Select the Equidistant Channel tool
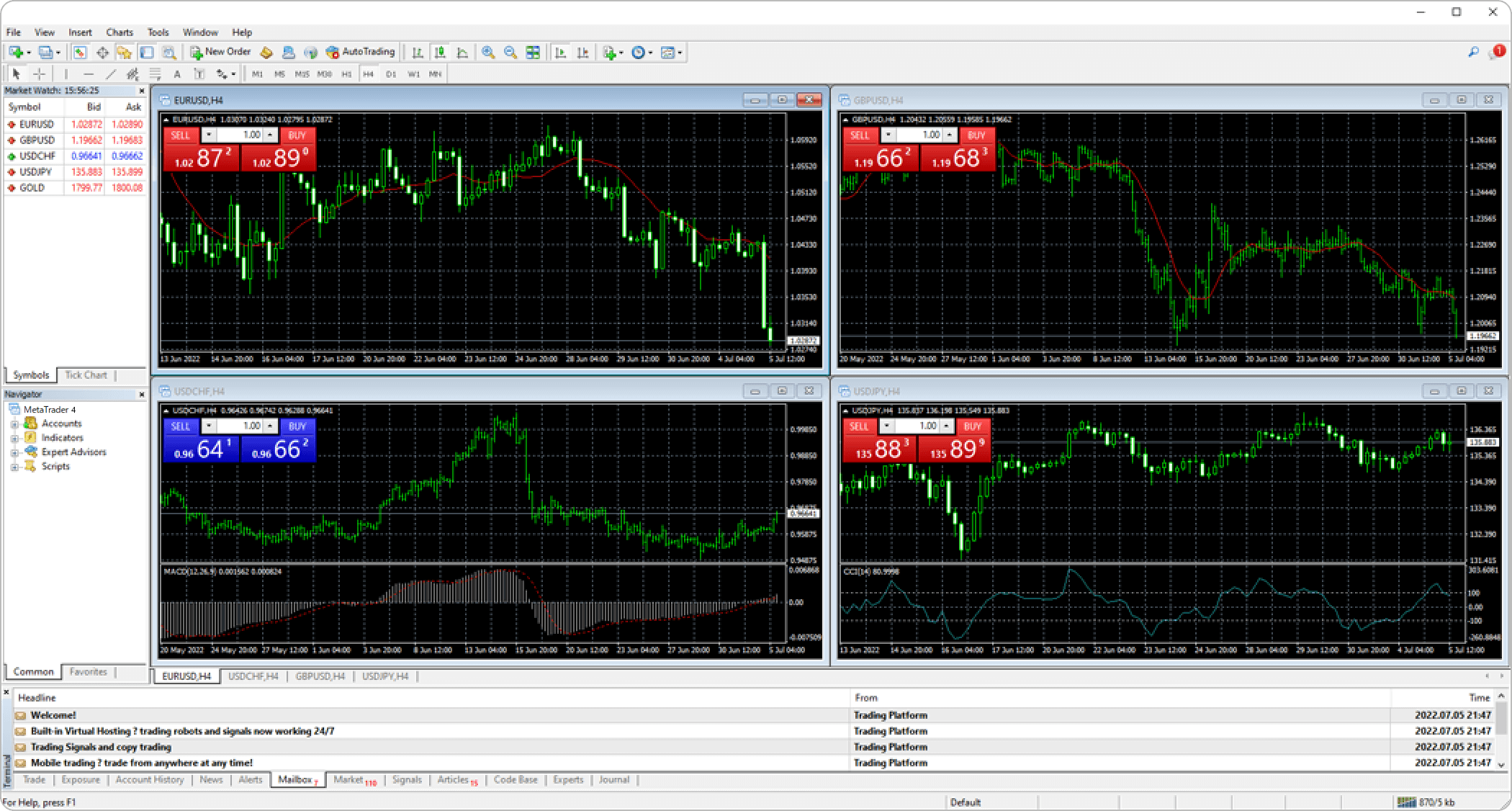The height and width of the screenshot is (811, 1512). coord(132,73)
